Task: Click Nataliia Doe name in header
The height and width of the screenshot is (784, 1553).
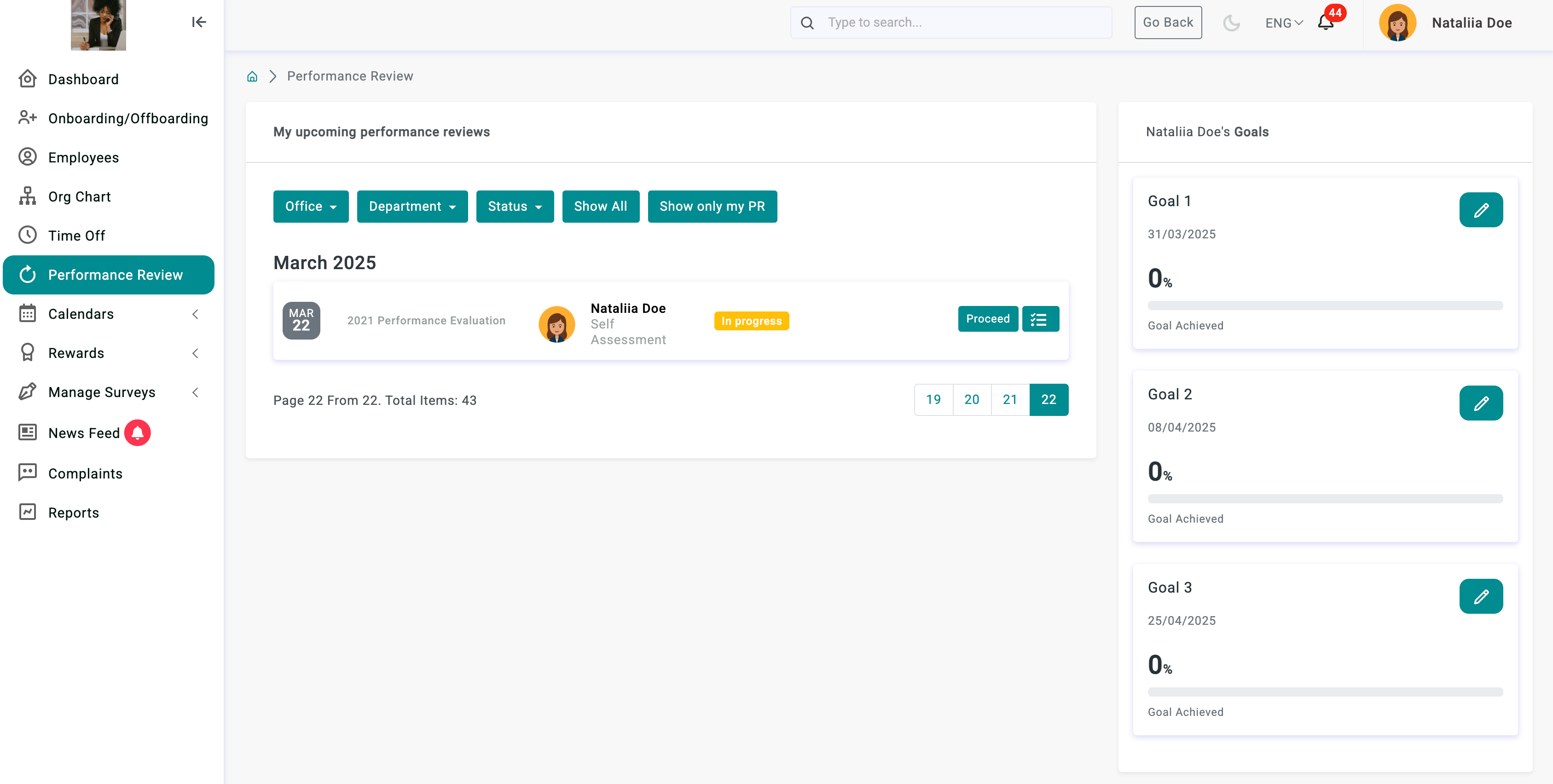Action: coord(1472,23)
